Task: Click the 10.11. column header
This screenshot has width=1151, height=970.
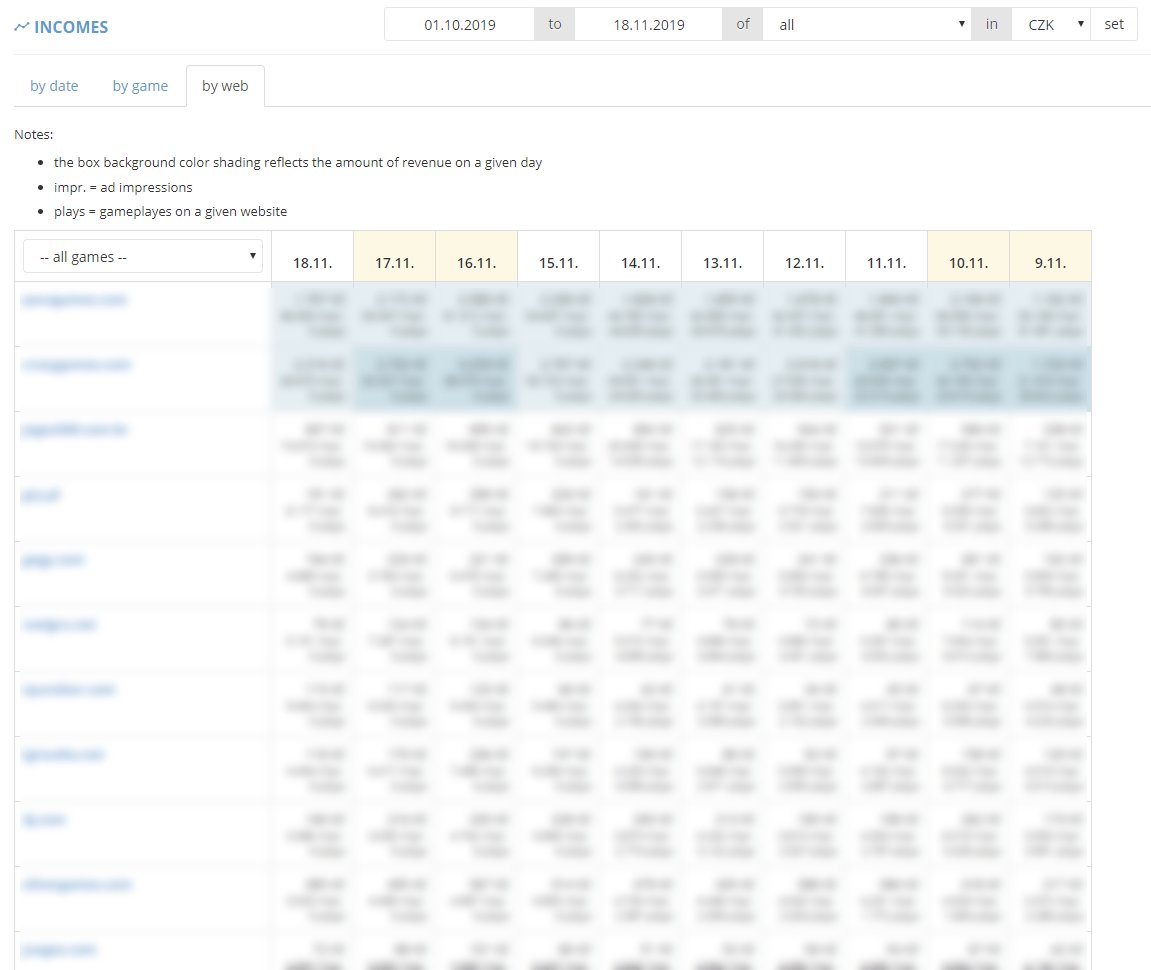Action: (x=969, y=257)
